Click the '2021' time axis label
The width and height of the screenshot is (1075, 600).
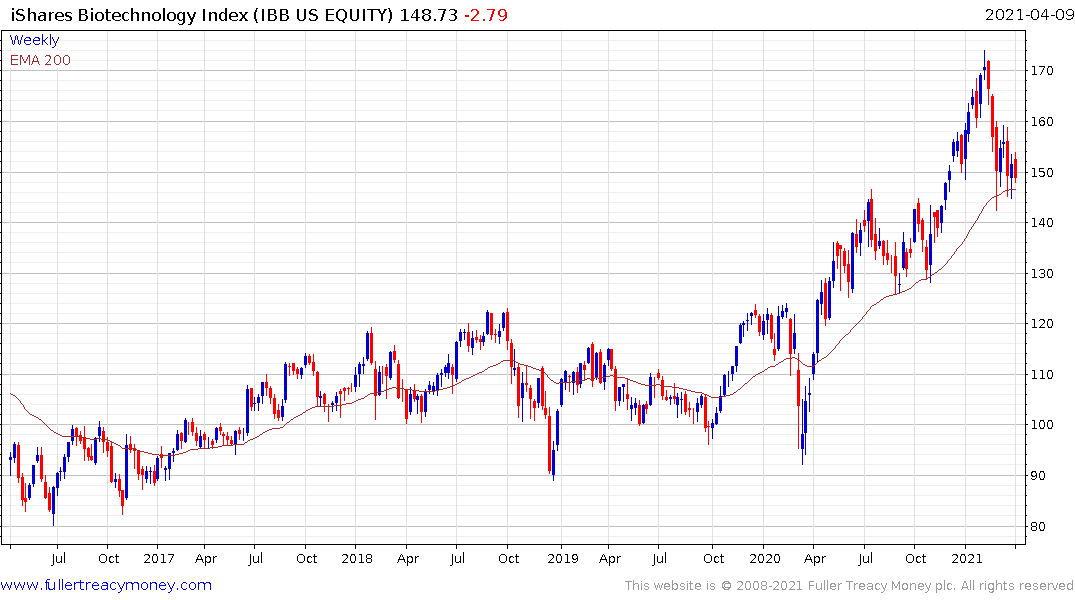tap(967, 559)
